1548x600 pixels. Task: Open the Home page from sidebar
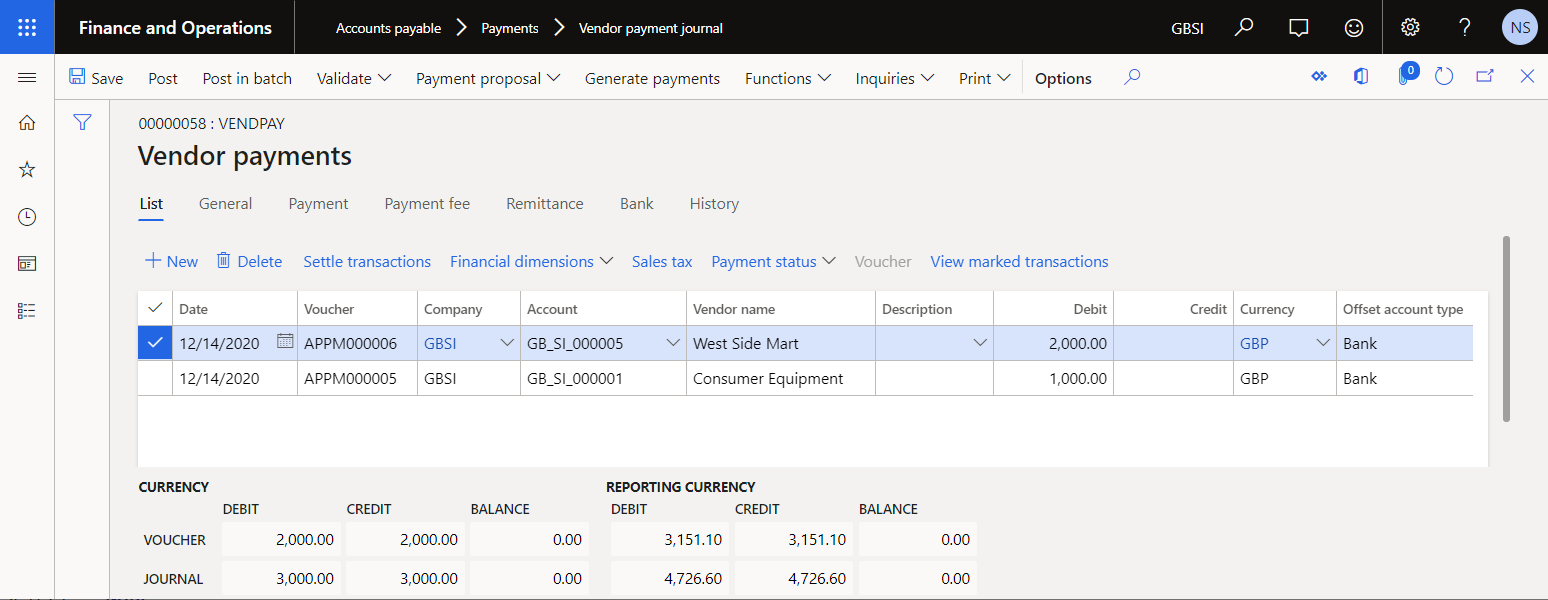tap(26, 121)
